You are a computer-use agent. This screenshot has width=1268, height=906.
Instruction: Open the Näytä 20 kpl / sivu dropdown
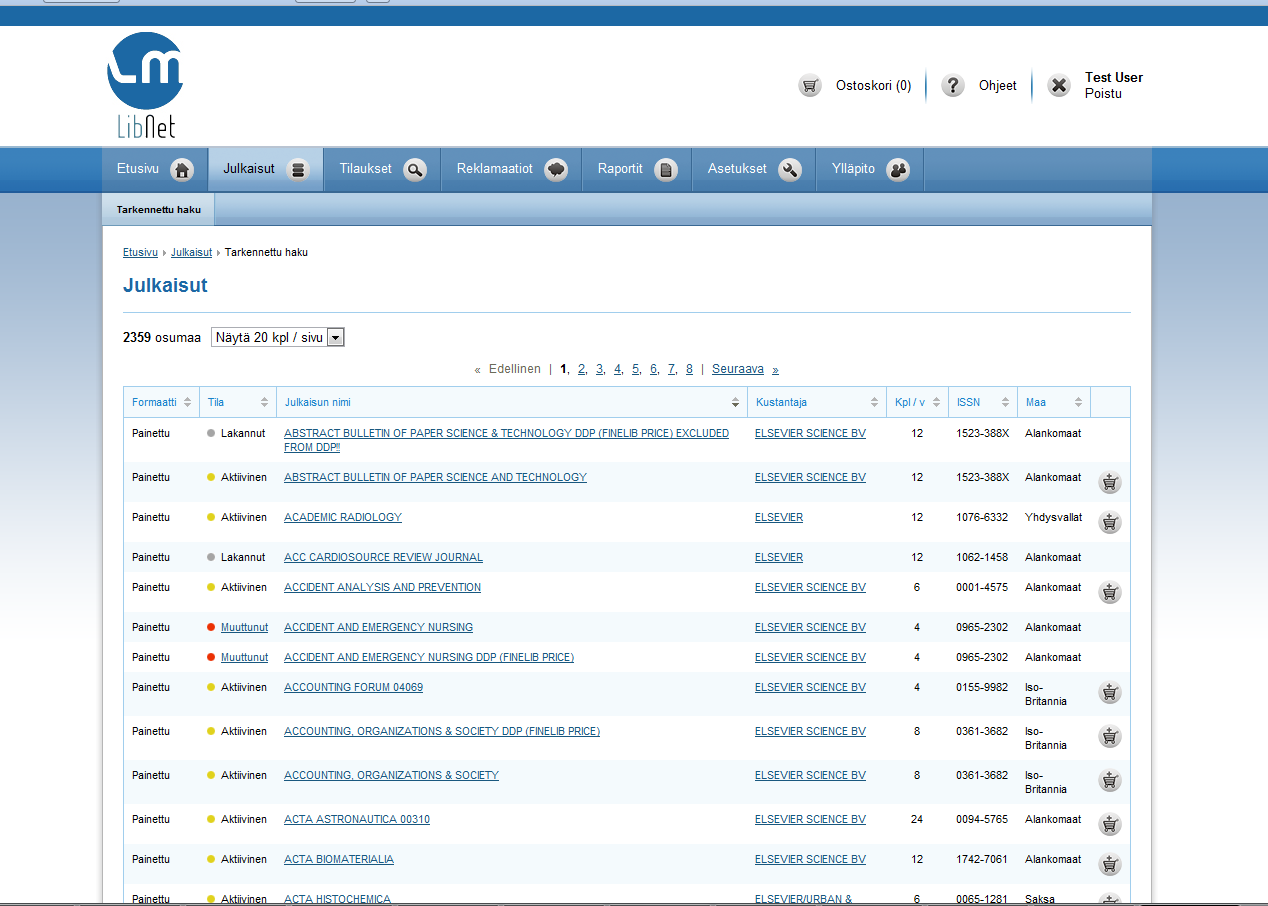(x=278, y=338)
